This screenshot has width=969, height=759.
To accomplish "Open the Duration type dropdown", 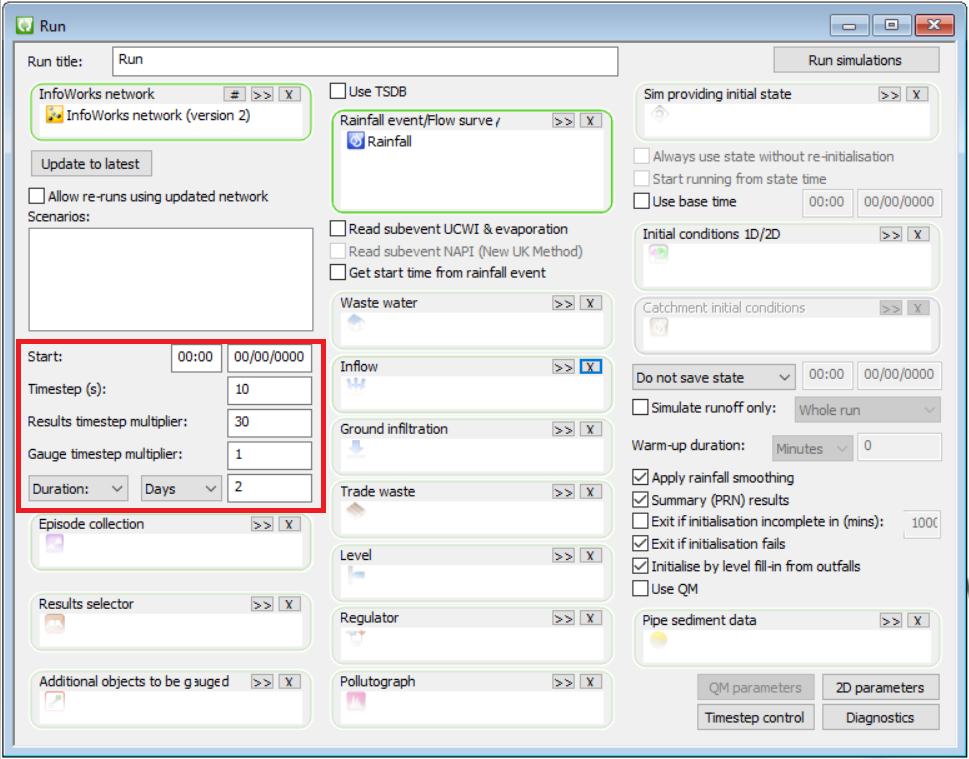I will (77, 490).
